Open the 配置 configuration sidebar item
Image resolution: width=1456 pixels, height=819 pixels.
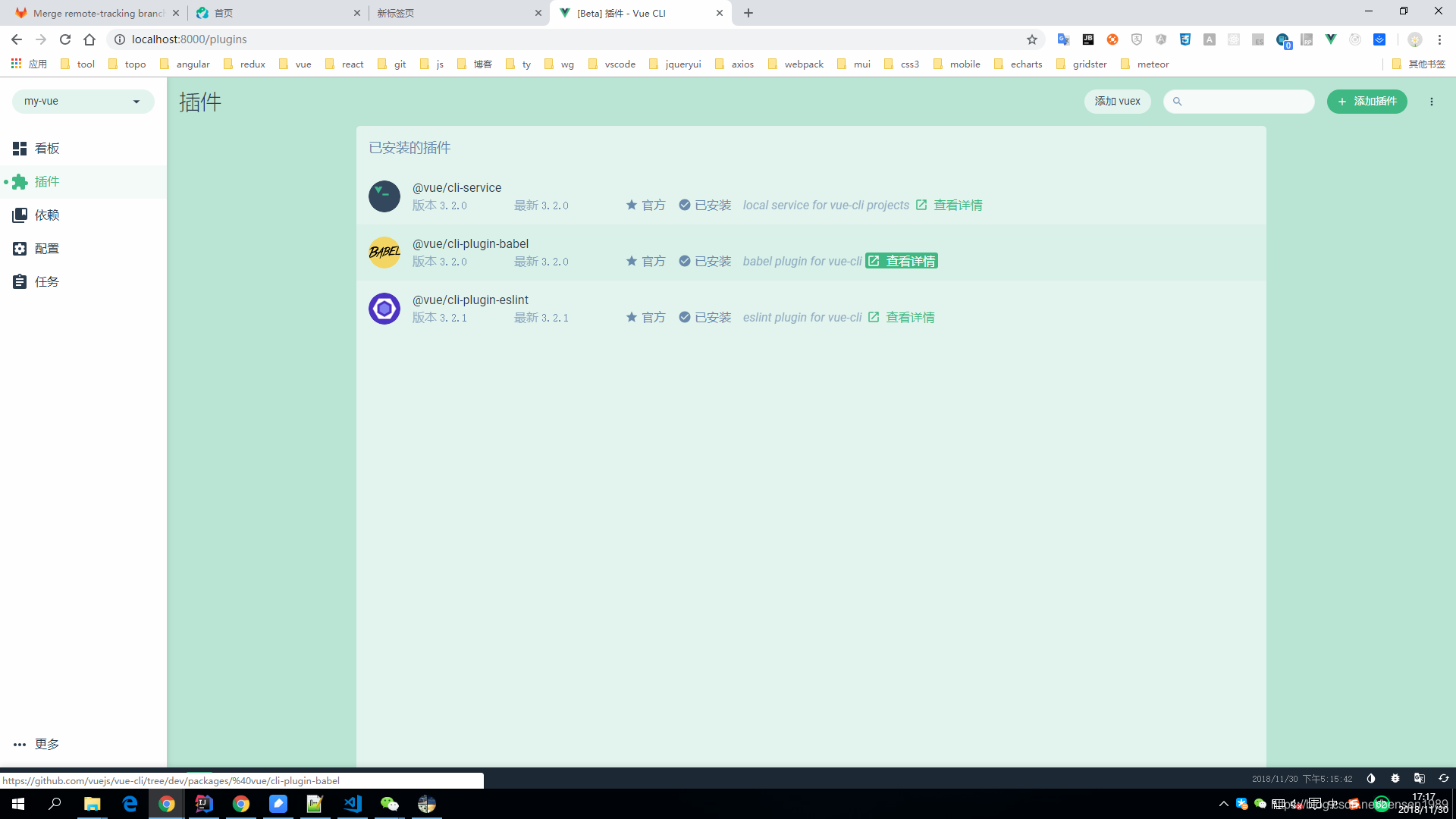pos(83,249)
